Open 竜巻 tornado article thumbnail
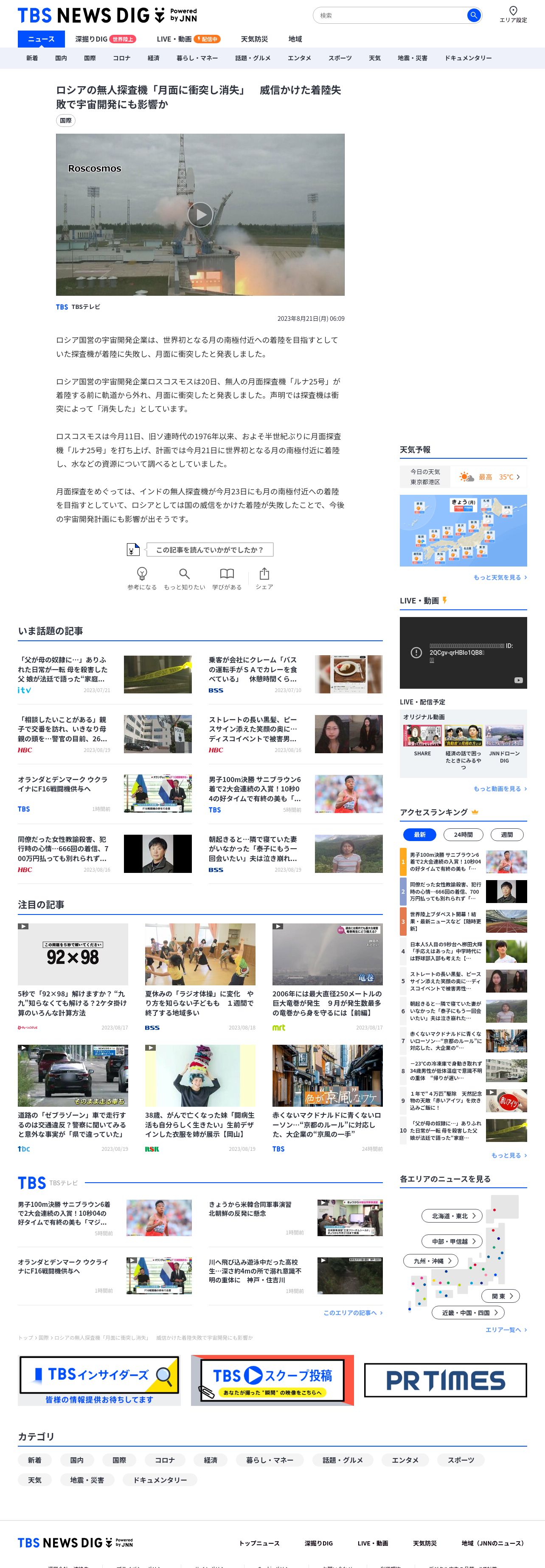The height and width of the screenshot is (1568, 545). pyautogui.click(x=328, y=954)
